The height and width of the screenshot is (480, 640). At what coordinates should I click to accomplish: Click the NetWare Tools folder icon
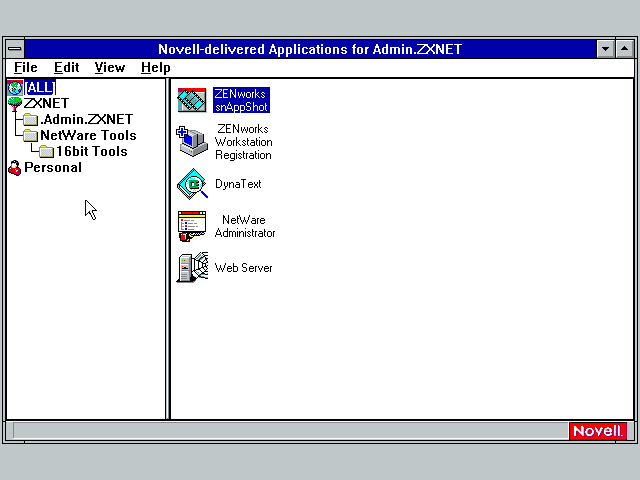31,136
